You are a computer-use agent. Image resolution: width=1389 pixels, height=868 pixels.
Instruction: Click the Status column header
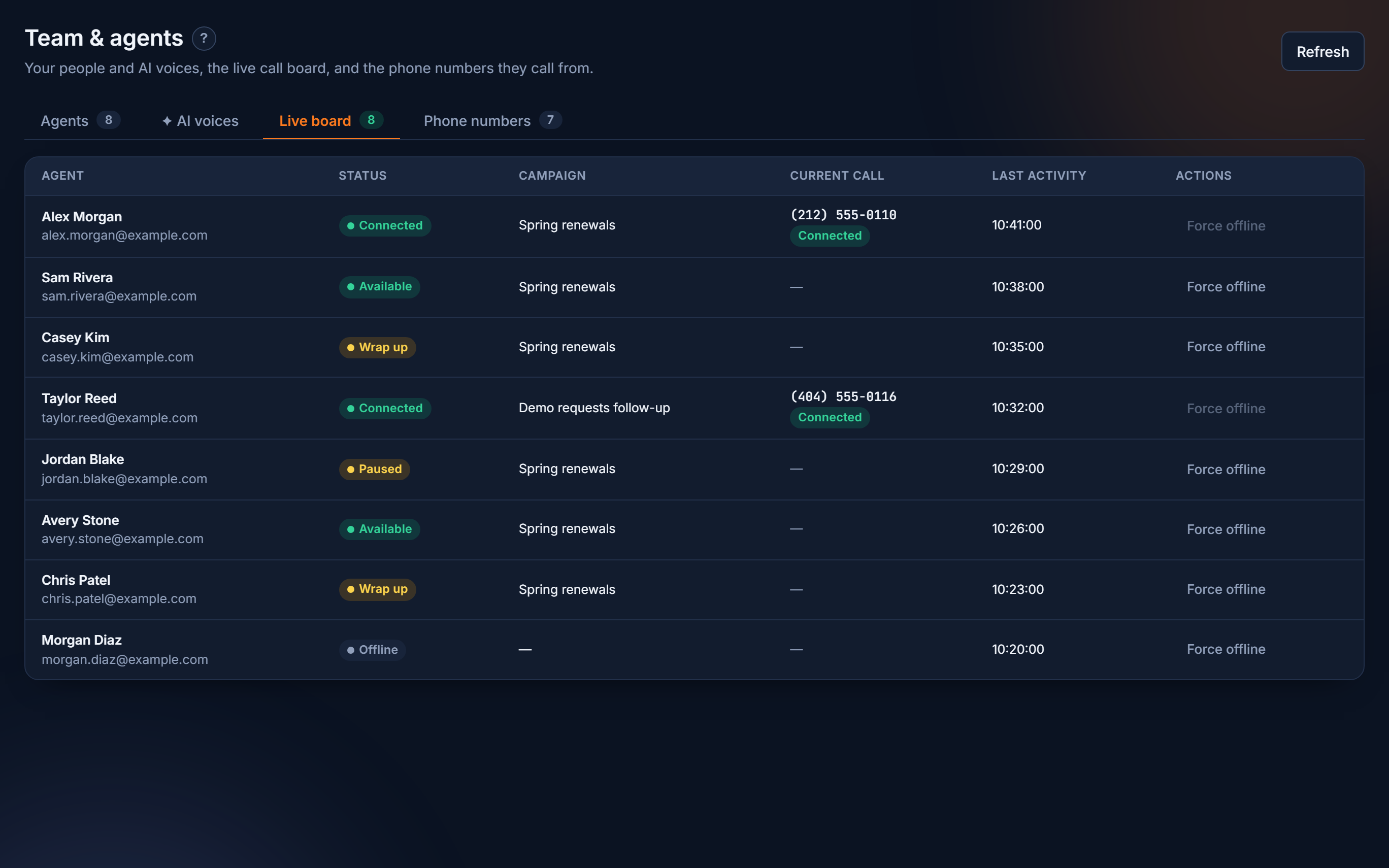pyautogui.click(x=362, y=176)
